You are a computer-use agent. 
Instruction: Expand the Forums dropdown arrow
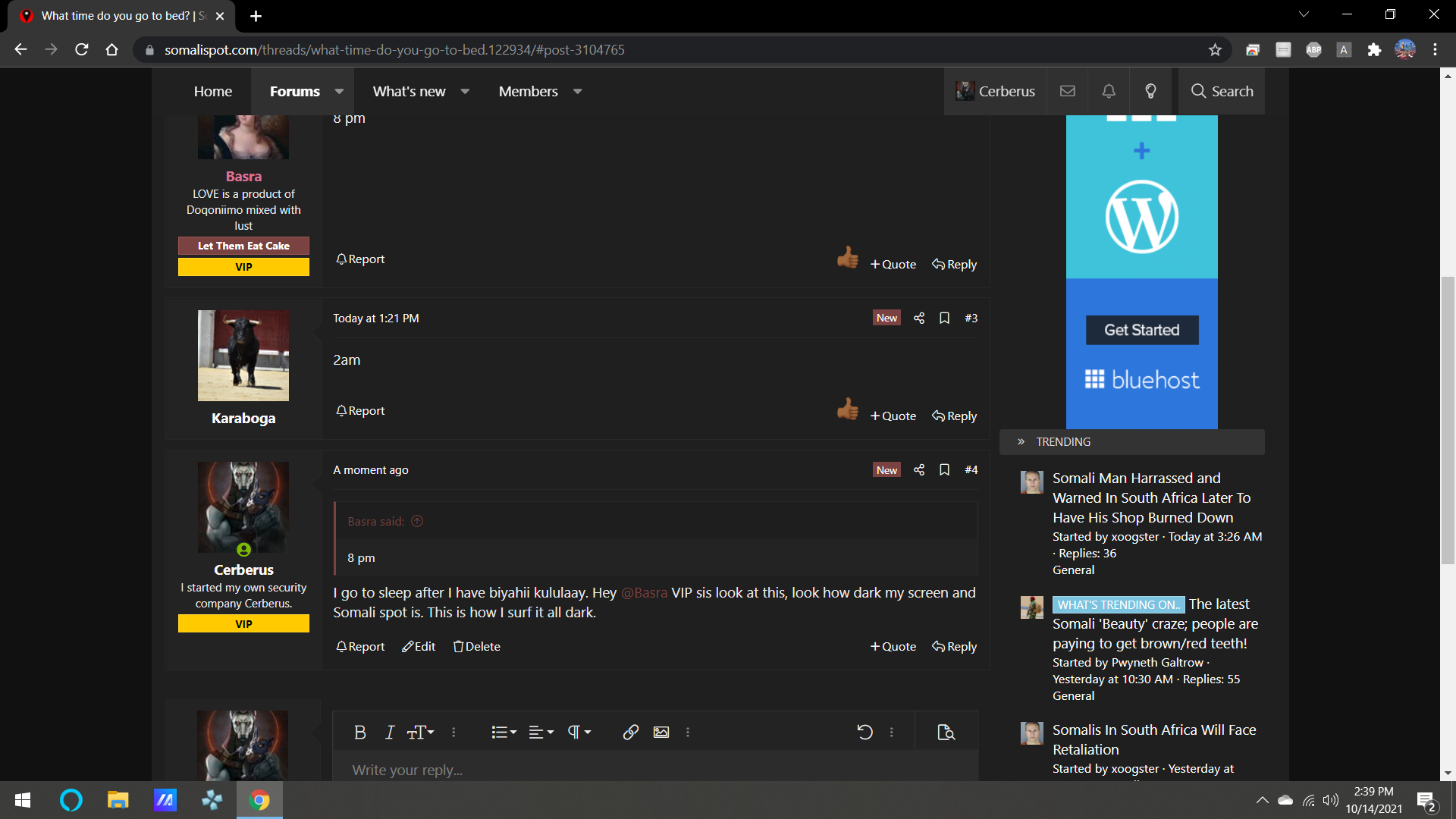339,91
